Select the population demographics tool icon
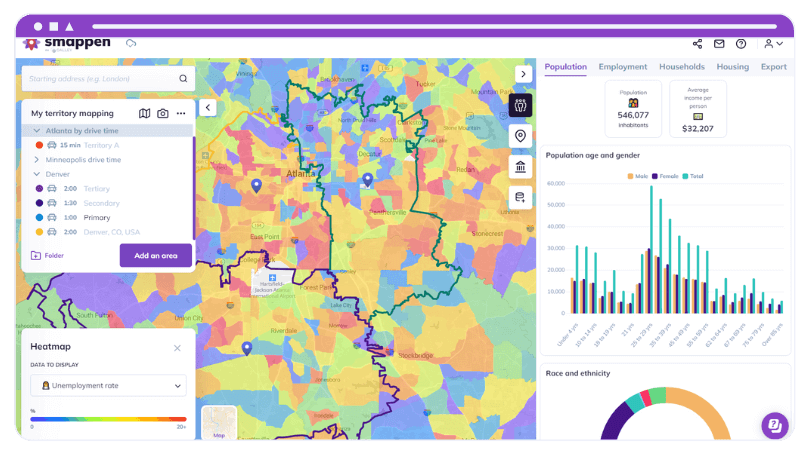 coord(520,105)
